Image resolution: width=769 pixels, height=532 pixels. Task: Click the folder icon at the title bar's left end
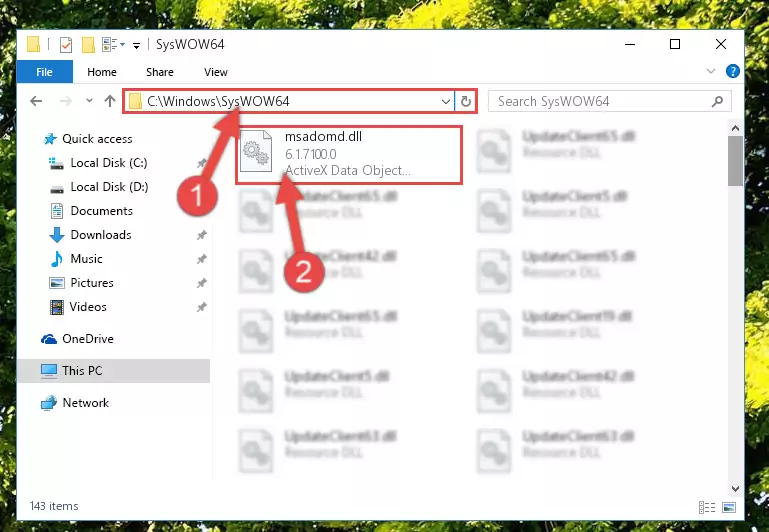point(33,44)
